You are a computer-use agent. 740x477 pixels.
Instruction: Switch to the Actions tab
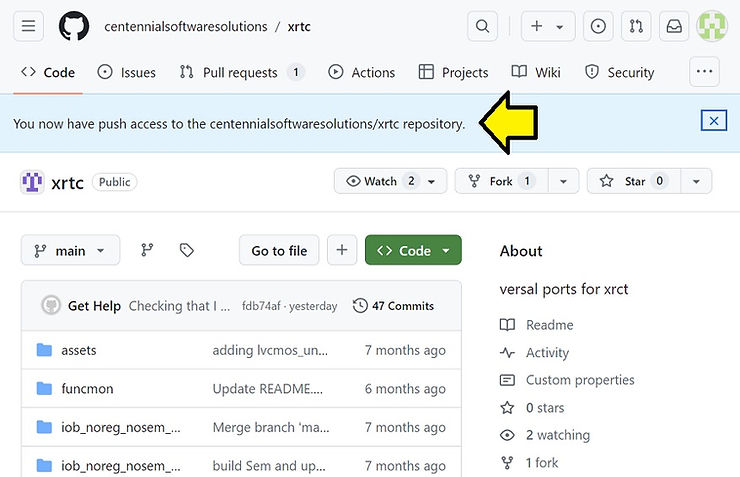pyautogui.click(x=362, y=72)
